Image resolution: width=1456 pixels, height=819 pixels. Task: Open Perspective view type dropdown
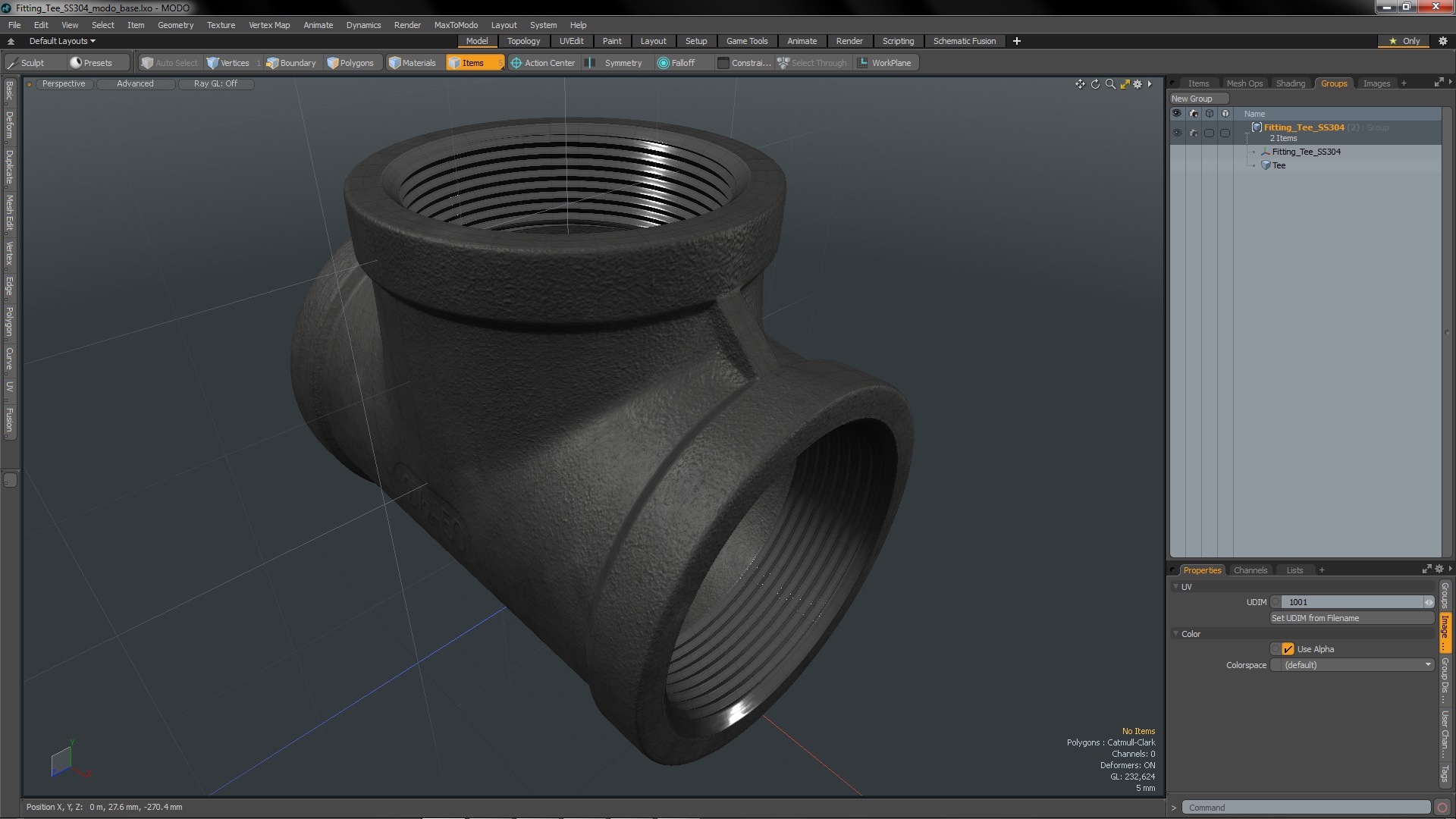point(64,84)
